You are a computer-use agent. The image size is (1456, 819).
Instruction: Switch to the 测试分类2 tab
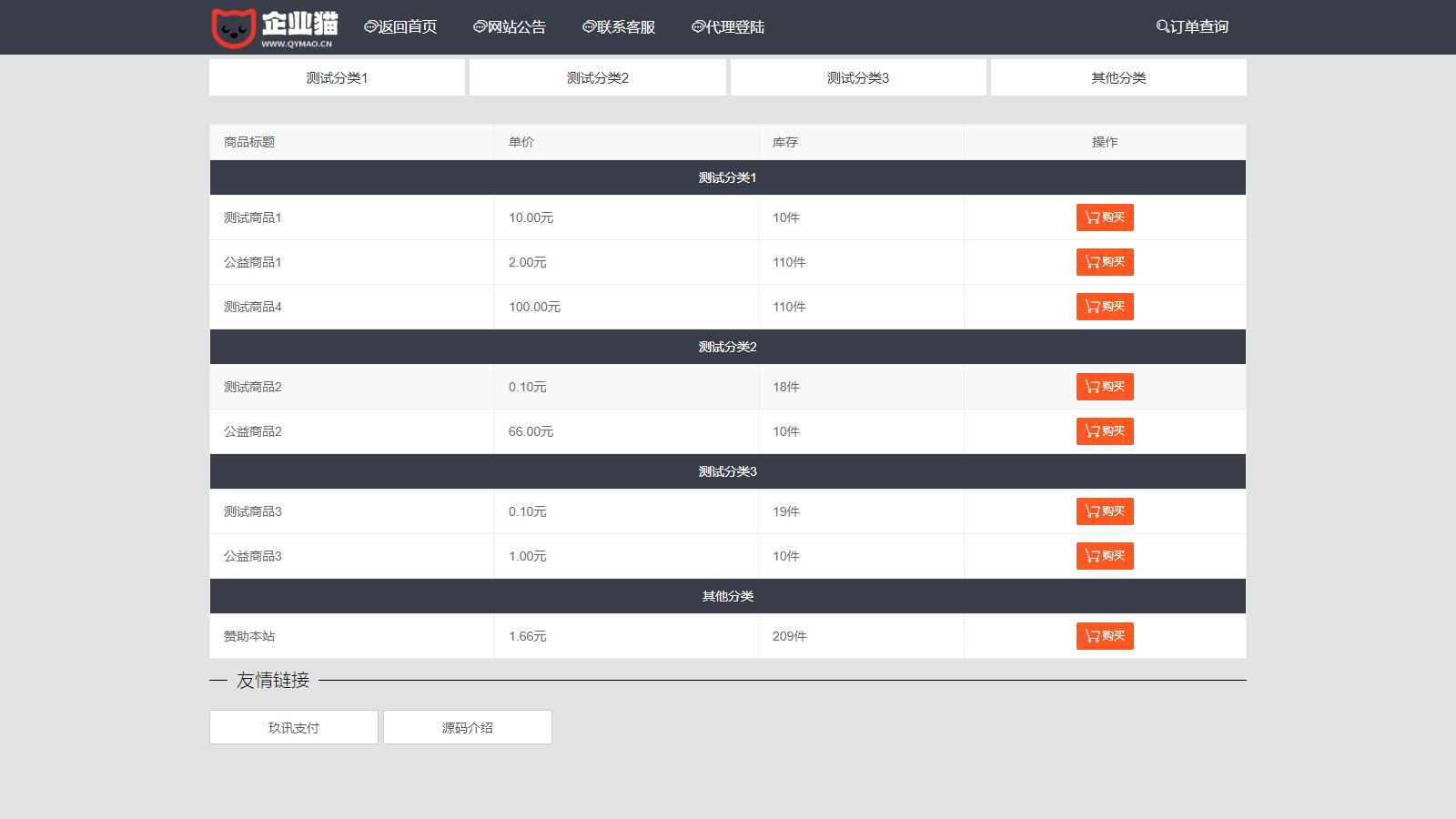(x=597, y=78)
